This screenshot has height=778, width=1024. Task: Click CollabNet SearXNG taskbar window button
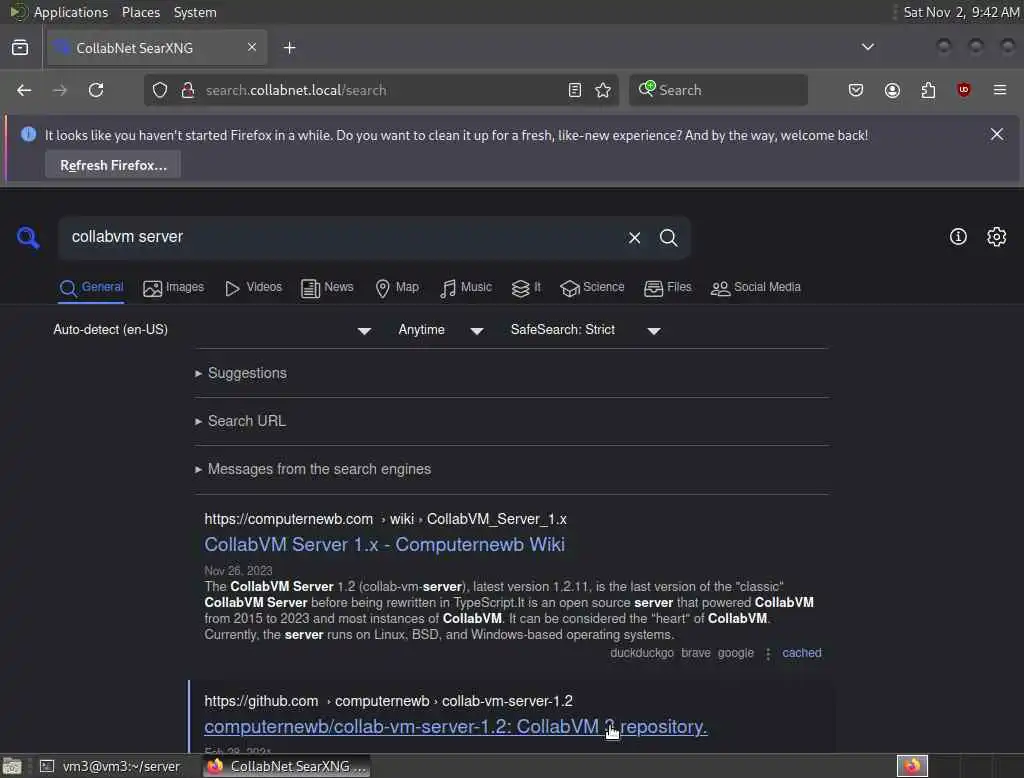click(287, 766)
